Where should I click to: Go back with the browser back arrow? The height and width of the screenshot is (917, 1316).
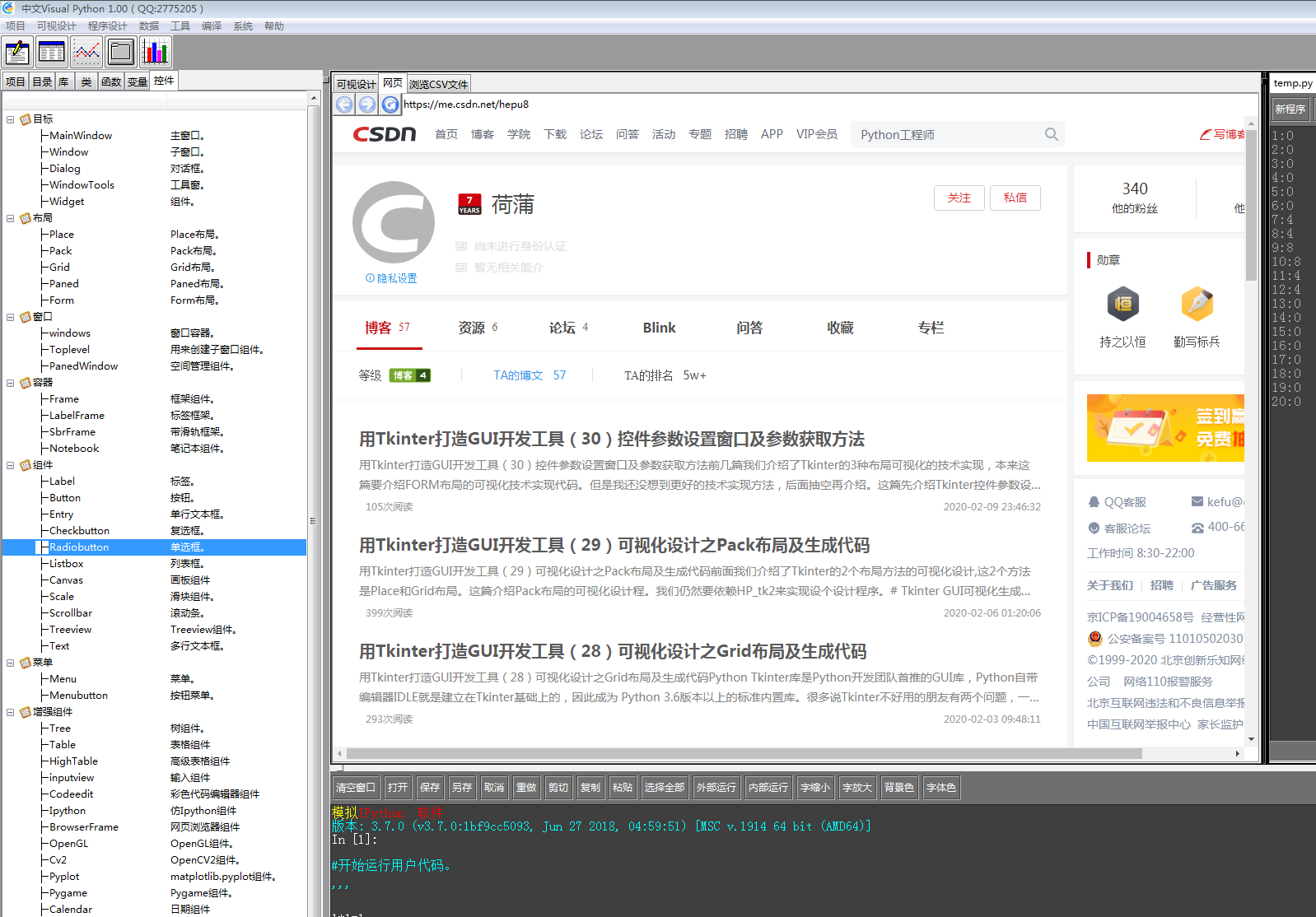click(344, 105)
